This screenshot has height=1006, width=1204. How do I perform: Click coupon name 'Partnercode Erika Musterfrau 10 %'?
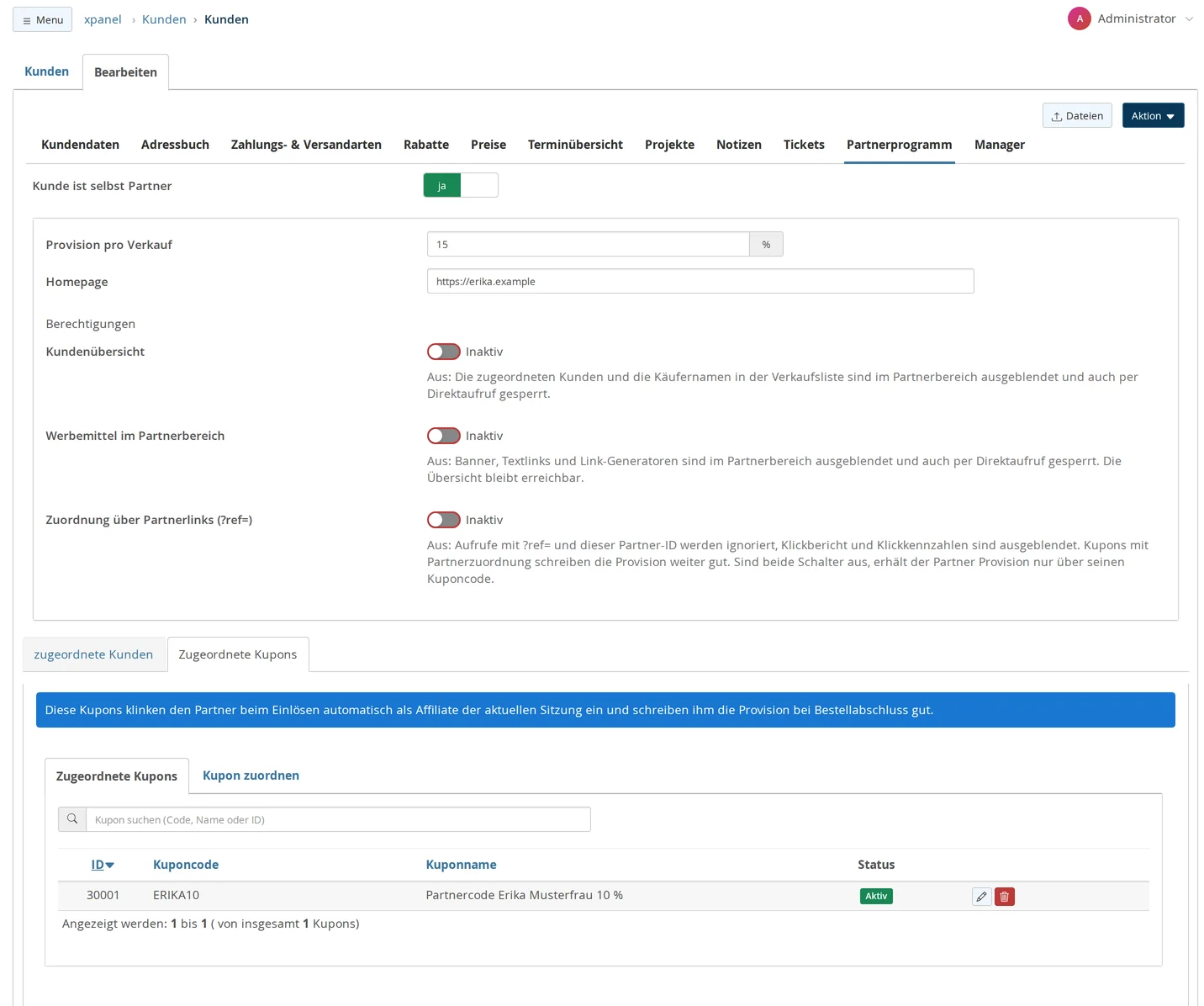(525, 895)
